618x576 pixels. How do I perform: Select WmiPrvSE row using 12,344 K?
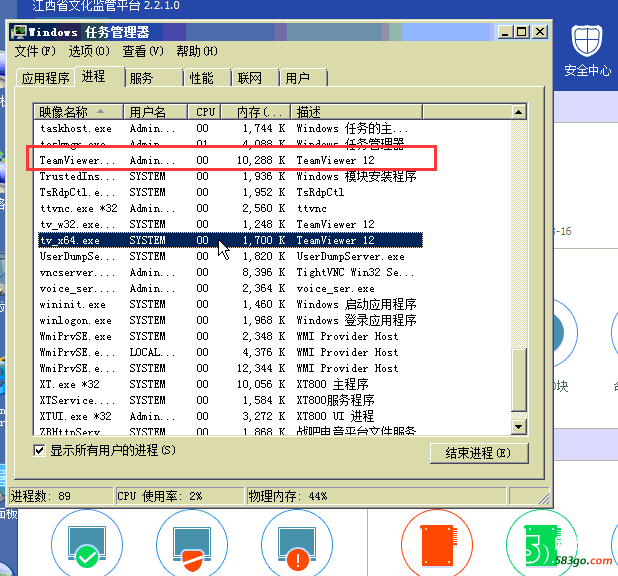click(x=230, y=368)
